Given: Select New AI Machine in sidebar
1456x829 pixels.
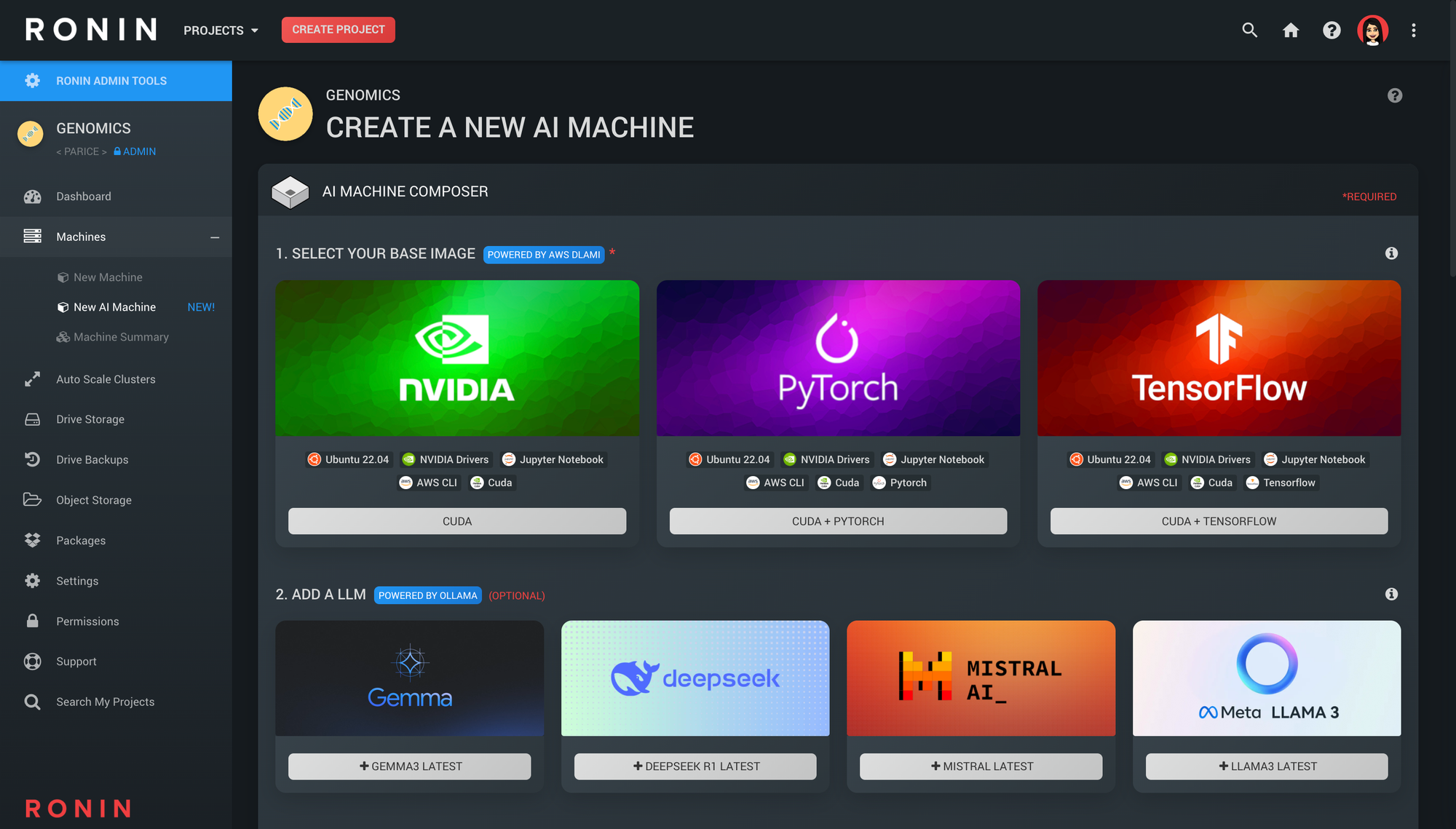Looking at the screenshot, I should click(x=114, y=306).
